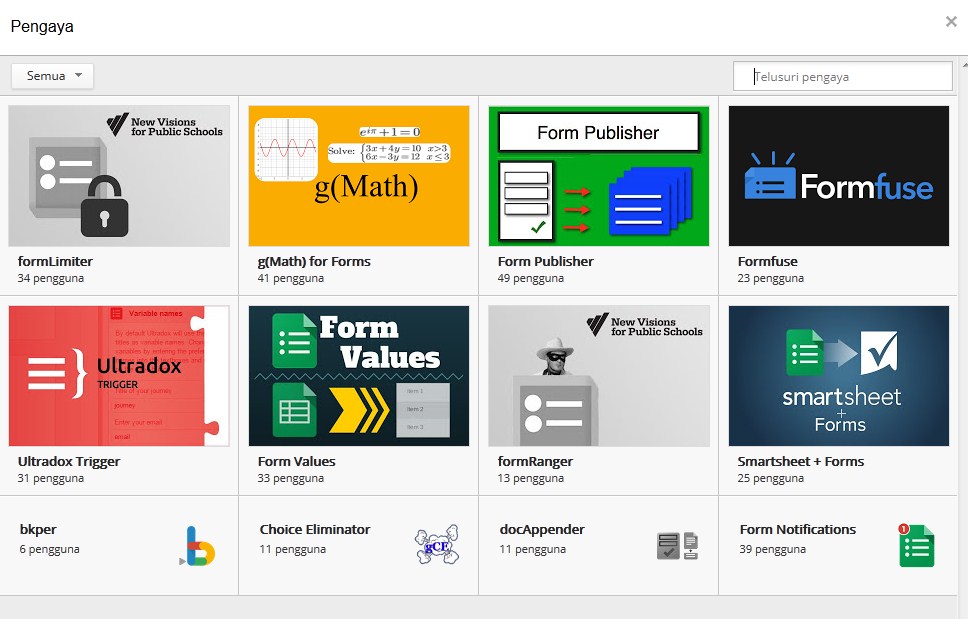Click the Choice Eliminator gCE icon
Screen dimensions: 968x619
pyautogui.click(x=437, y=546)
